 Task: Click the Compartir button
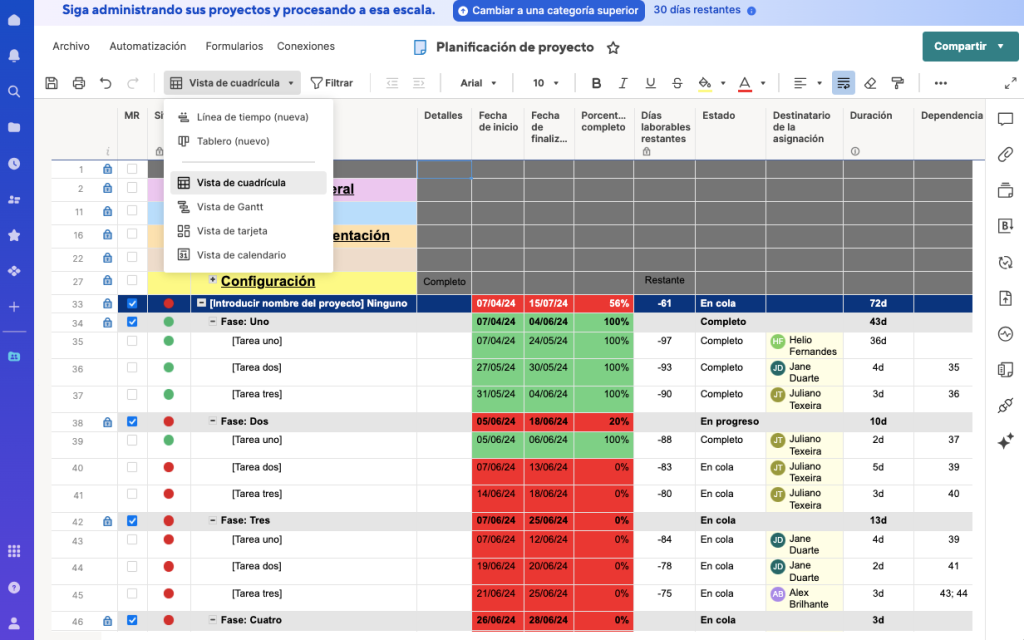[x=960, y=46]
